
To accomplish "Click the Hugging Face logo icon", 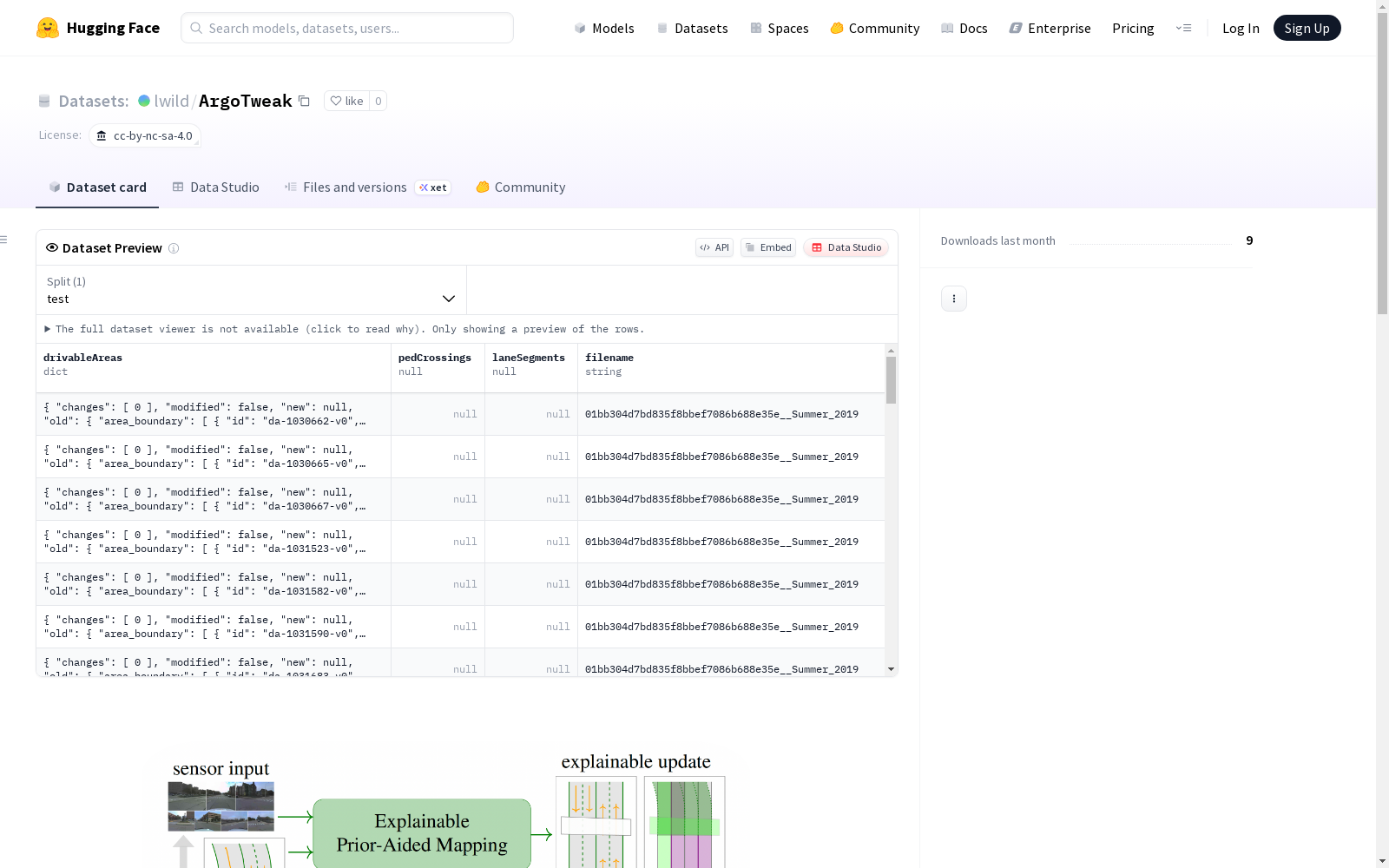I will tap(48, 28).
